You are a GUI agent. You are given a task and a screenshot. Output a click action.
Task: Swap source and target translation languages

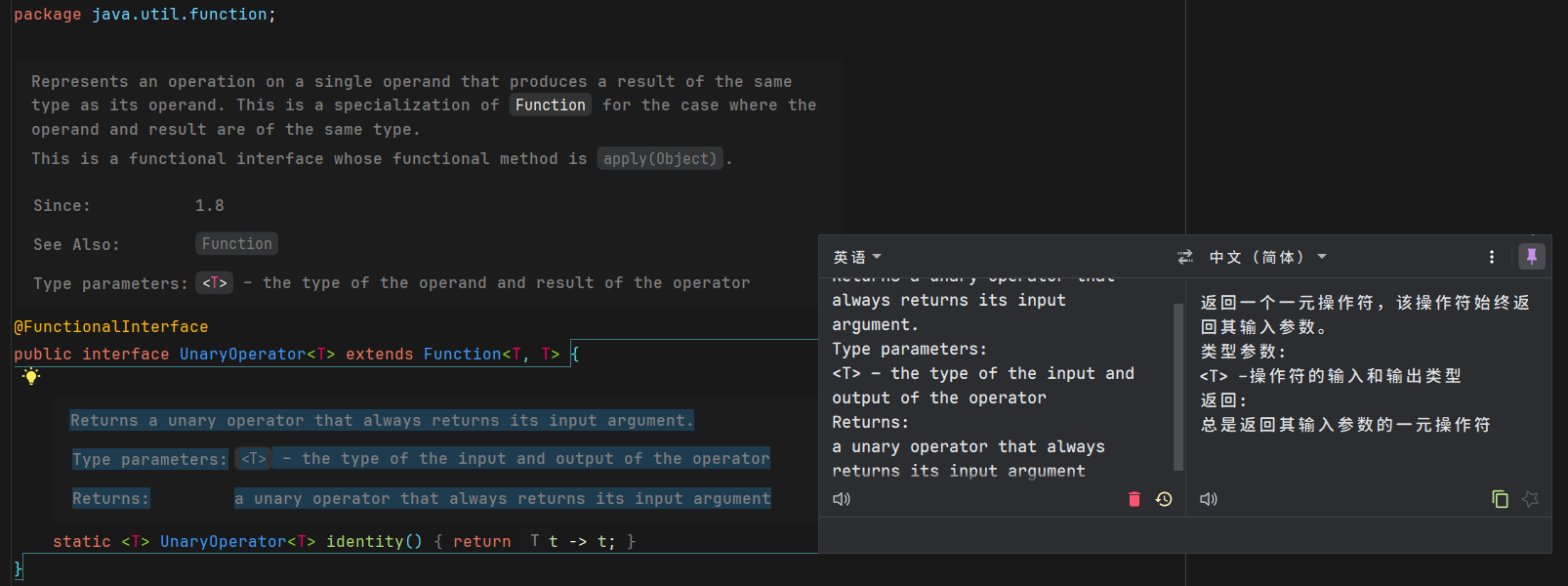coord(1185,257)
